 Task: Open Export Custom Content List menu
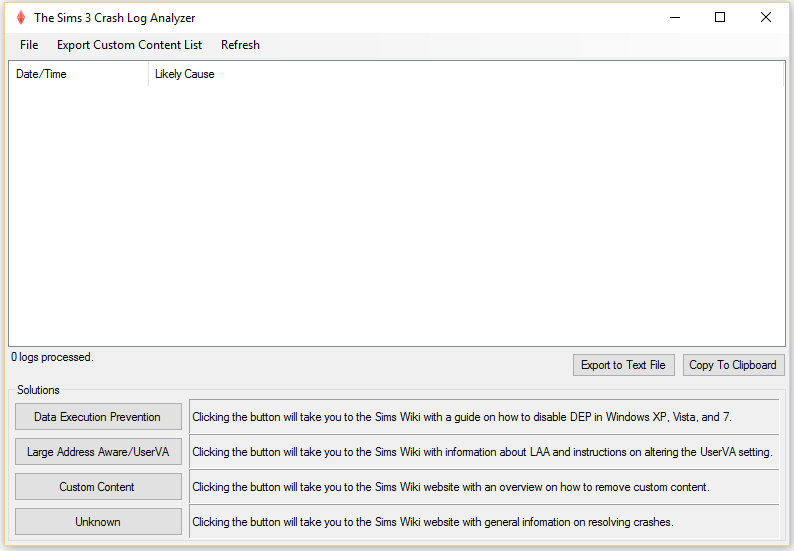coord(129,45)
